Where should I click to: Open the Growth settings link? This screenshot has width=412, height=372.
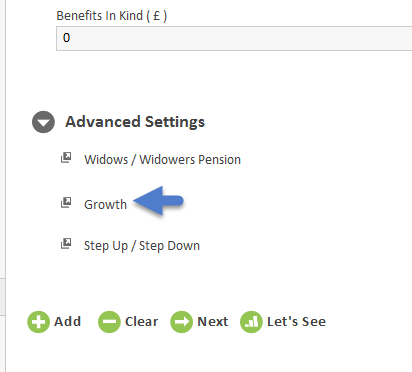pyautogui.click(x=105, y=204)
